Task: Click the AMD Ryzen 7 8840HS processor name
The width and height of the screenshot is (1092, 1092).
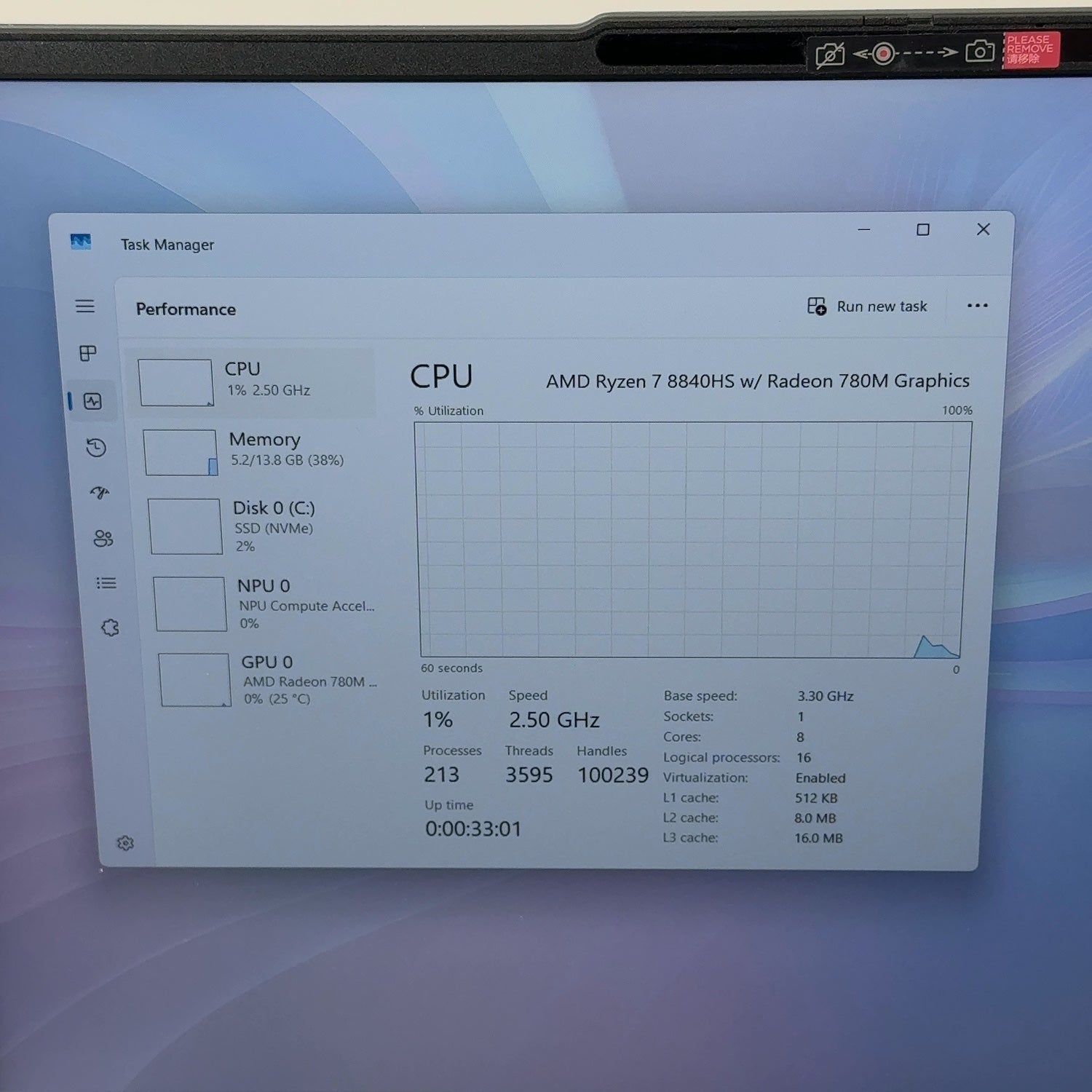Action: (x=758, y=381)
